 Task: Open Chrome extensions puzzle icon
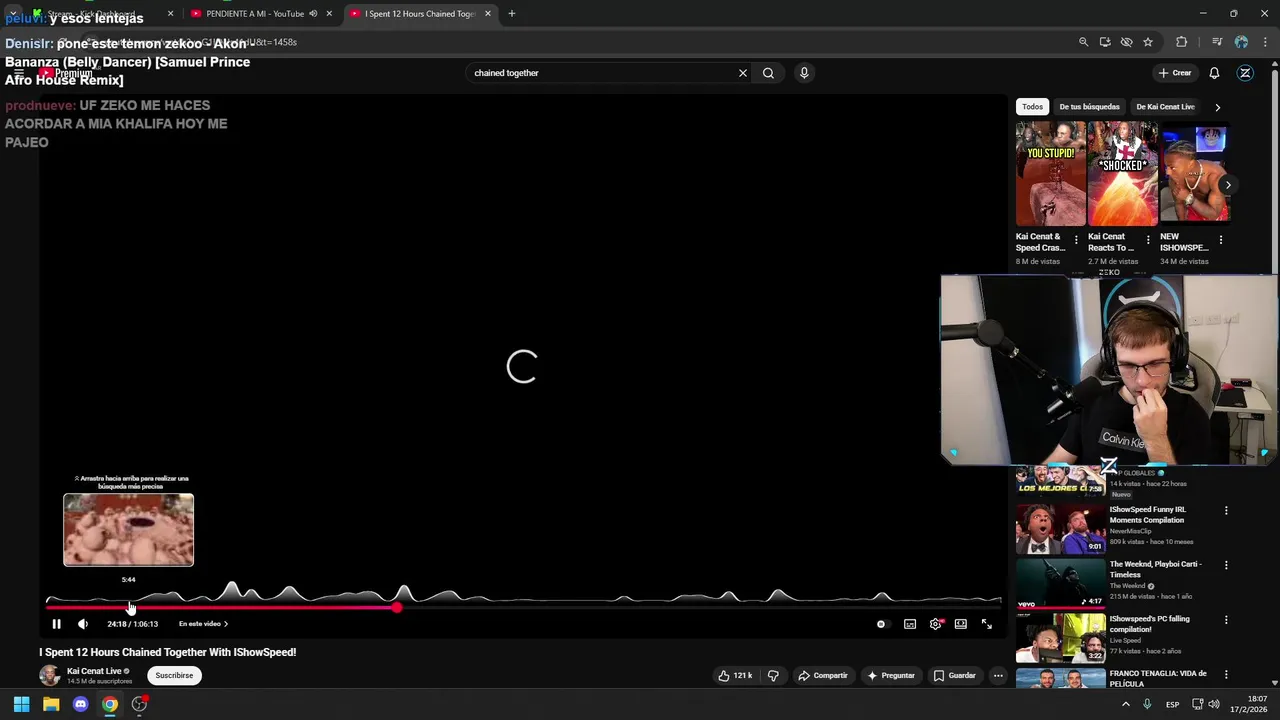pos(1182,42)
